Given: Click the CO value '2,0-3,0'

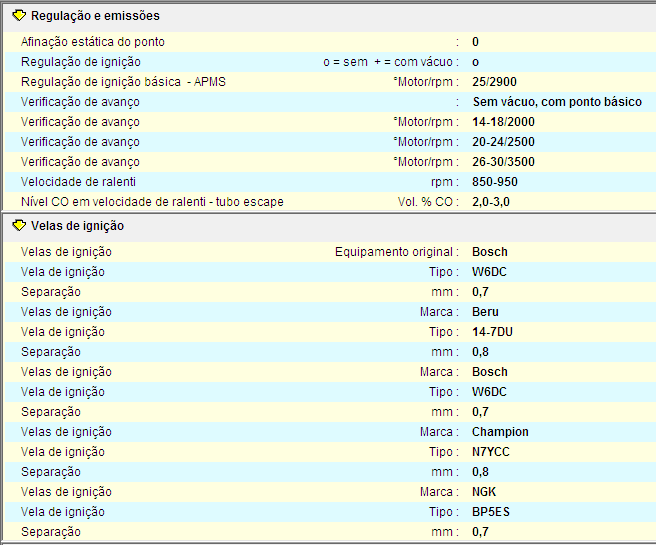Looking at the screenshot, I should [491, 202].
